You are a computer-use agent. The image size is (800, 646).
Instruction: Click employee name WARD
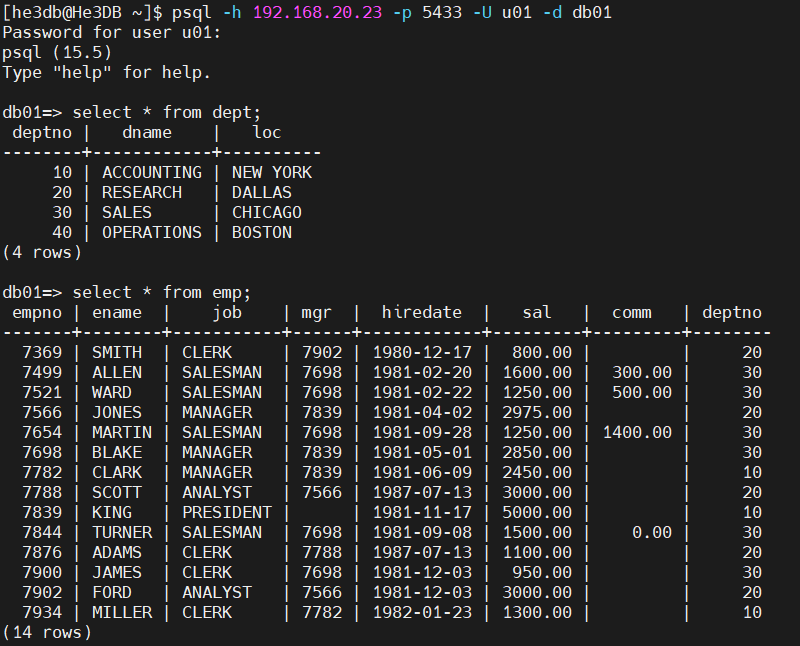(x=112, y=392)
